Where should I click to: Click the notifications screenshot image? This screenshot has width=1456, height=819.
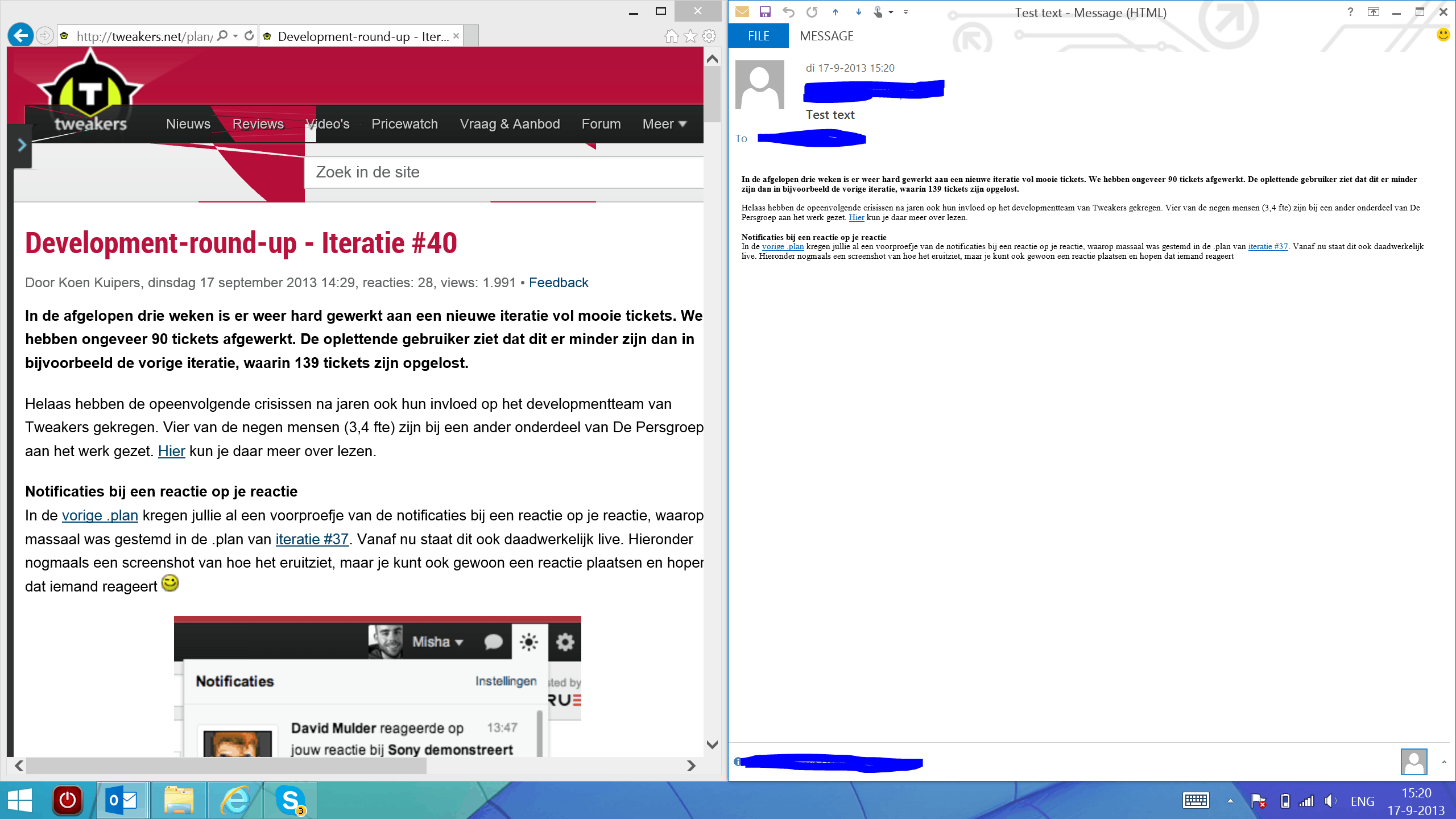[x=378, y=686]
